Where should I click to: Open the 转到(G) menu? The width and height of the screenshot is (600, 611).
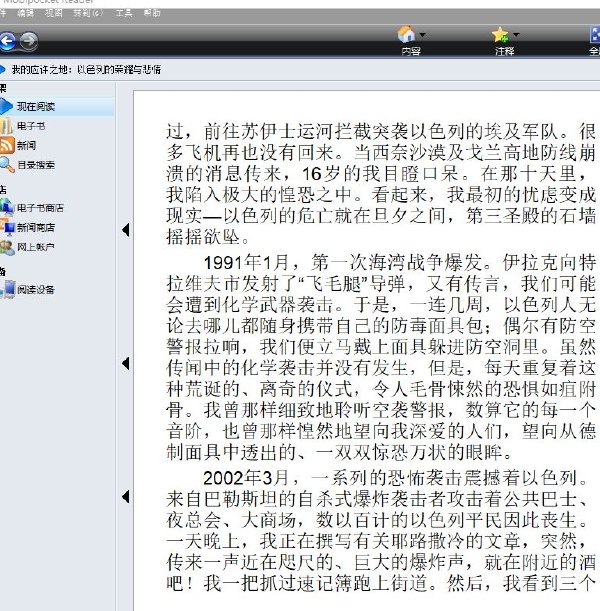(88, 13)
